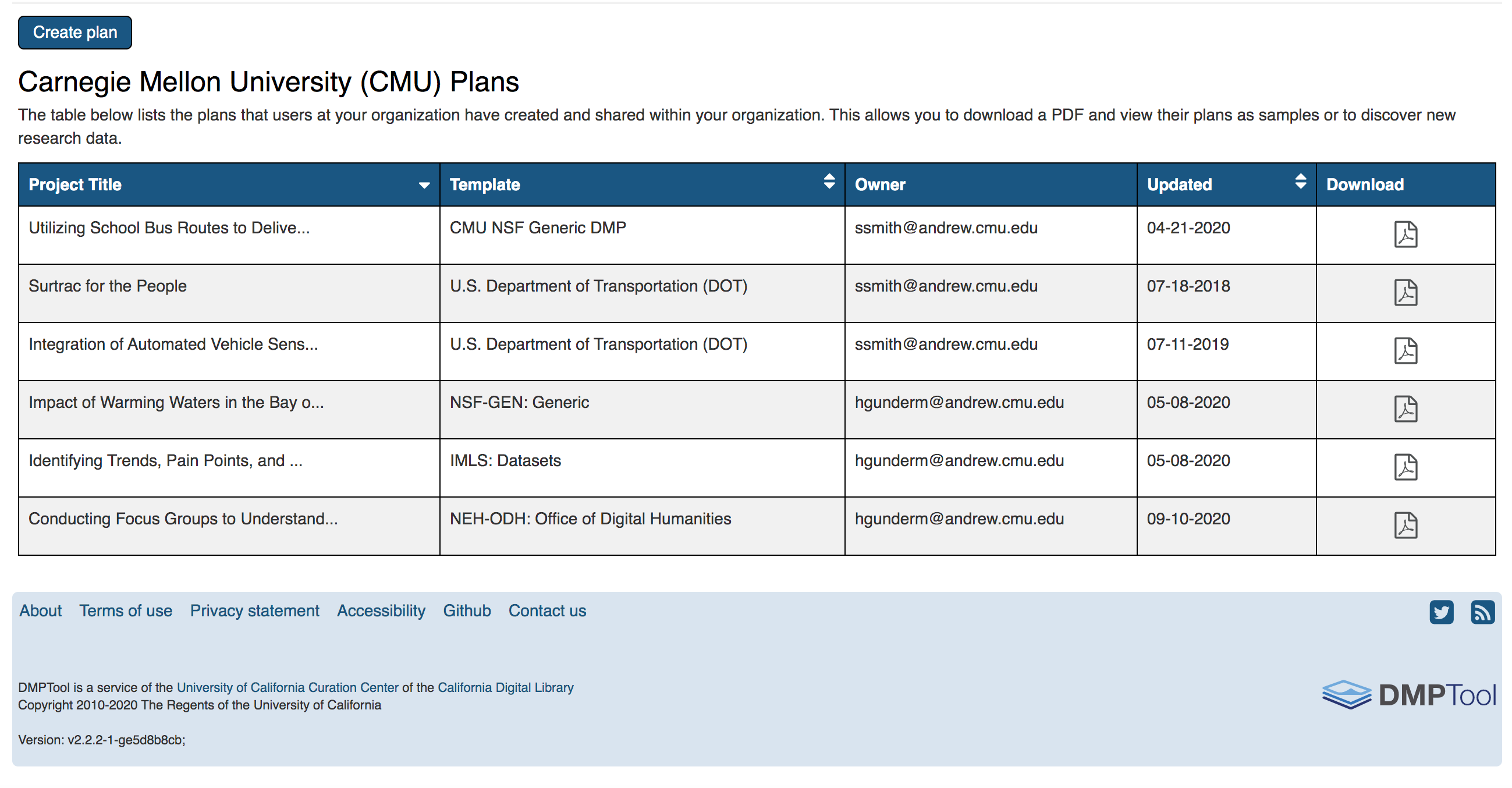Open the Contact us link
The image size is (1512, 788).
coord(547,611)
